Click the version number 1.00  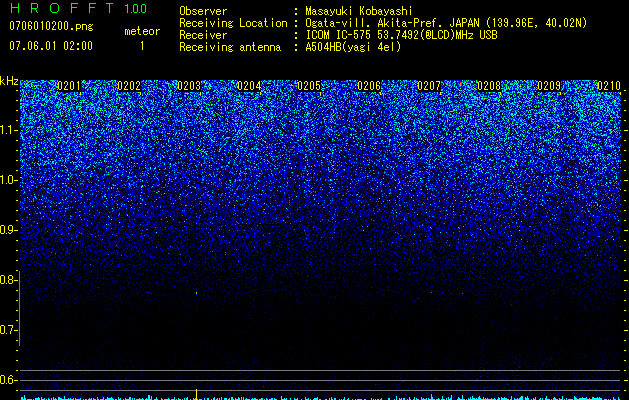point(135,9)
